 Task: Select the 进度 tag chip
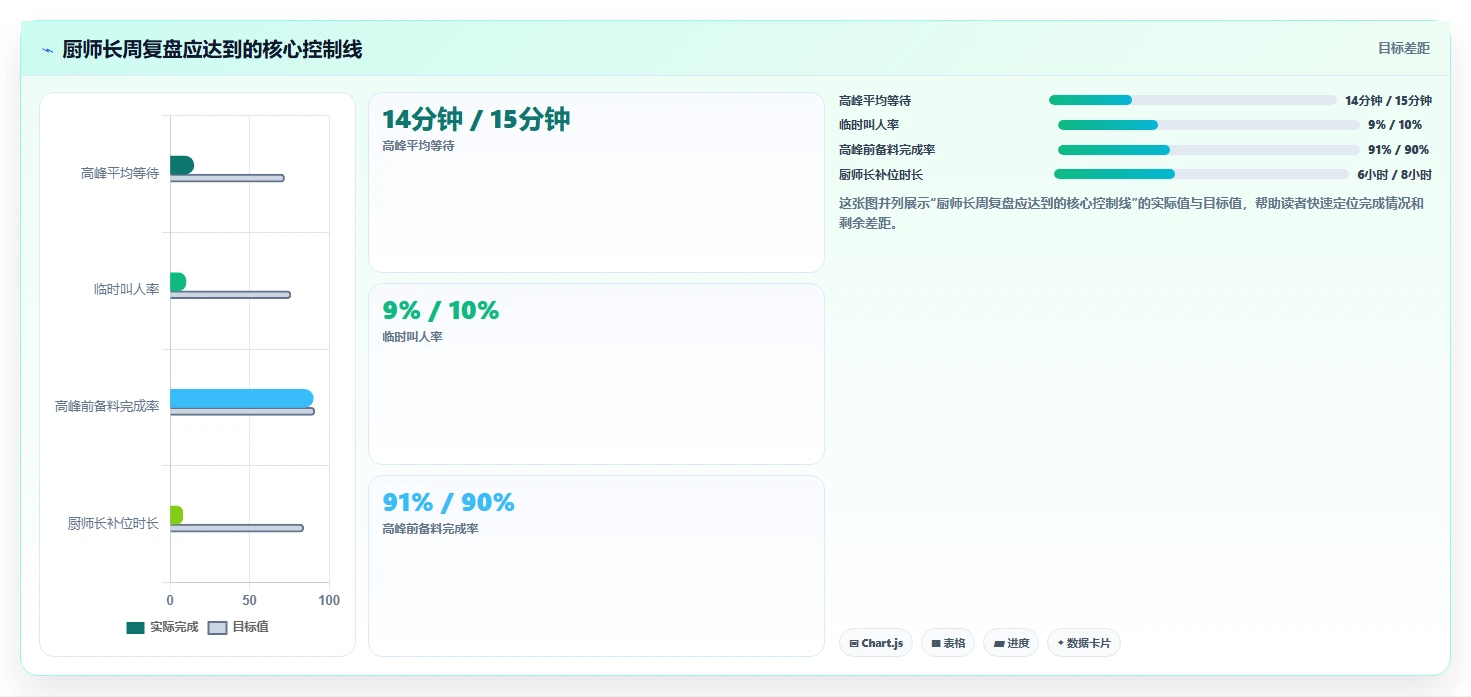click(x=1011, y=643)
